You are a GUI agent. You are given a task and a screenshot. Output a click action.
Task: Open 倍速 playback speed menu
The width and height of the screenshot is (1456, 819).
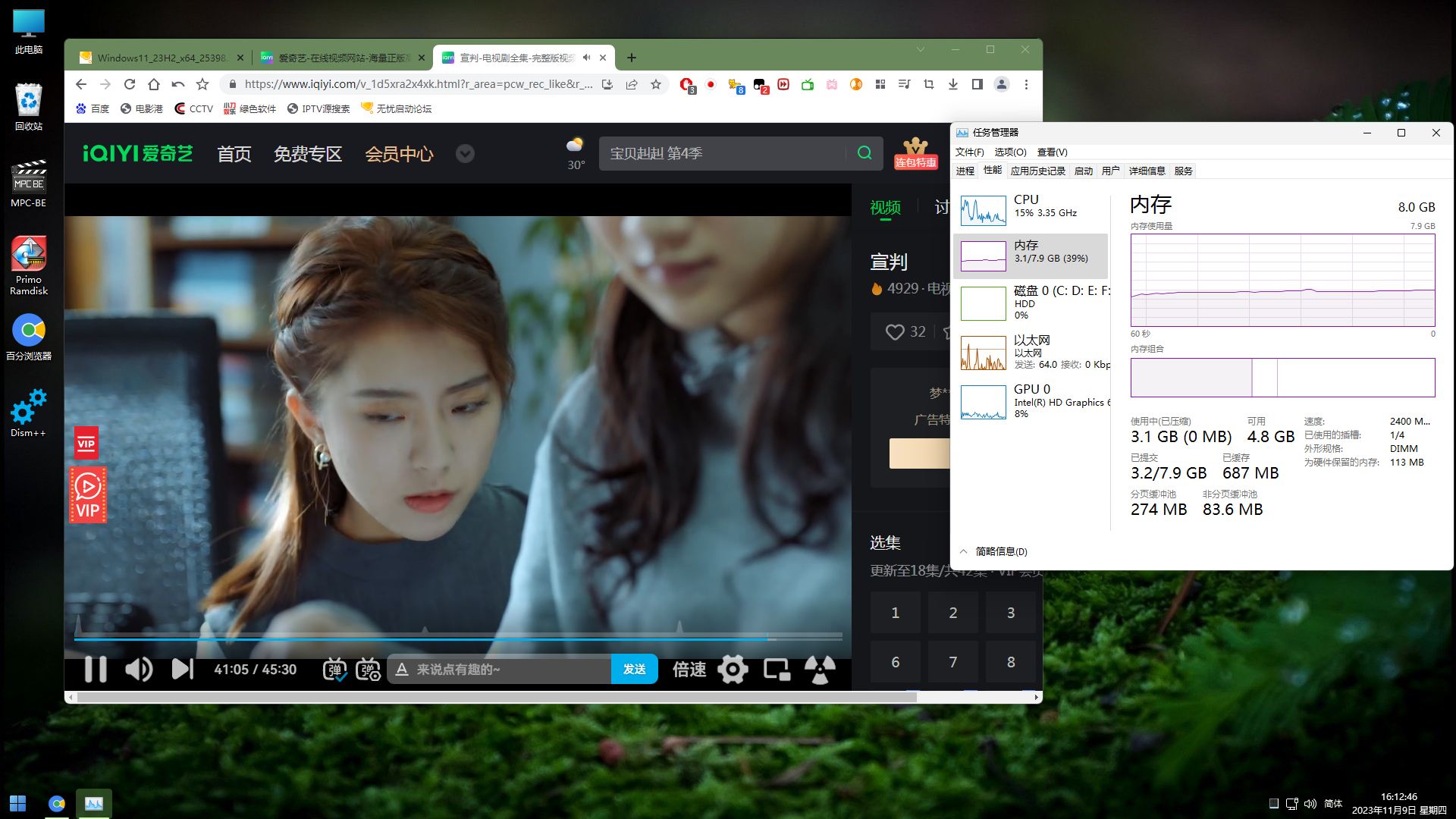pyautogui.click(x=689, y=669)
